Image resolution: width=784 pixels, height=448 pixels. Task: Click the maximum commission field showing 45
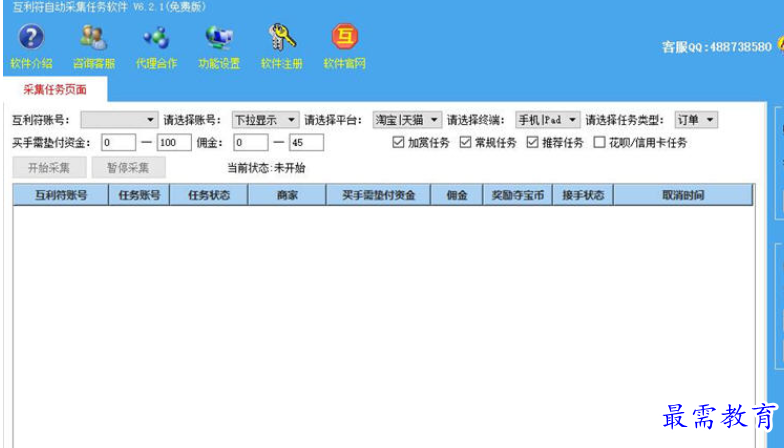pyautogui.click(x=306, y=142)
